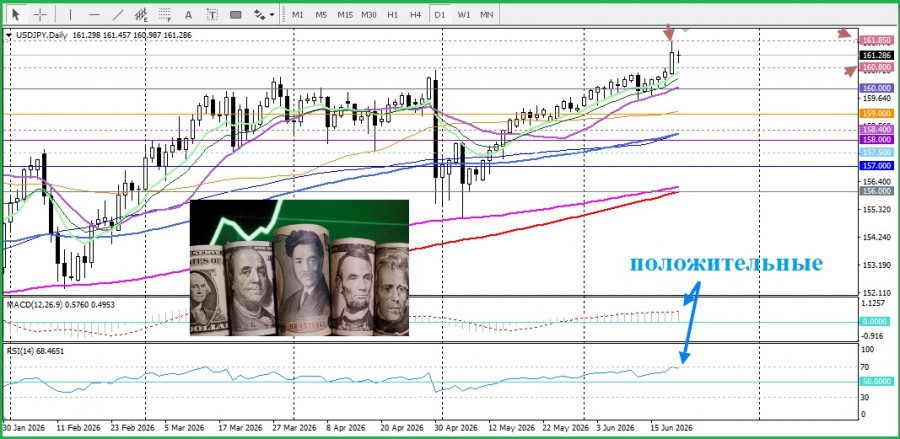This screenshot has width=900, height=439.
Task: Click the 5 Mar 2026 date label
Action: (185, 428)
